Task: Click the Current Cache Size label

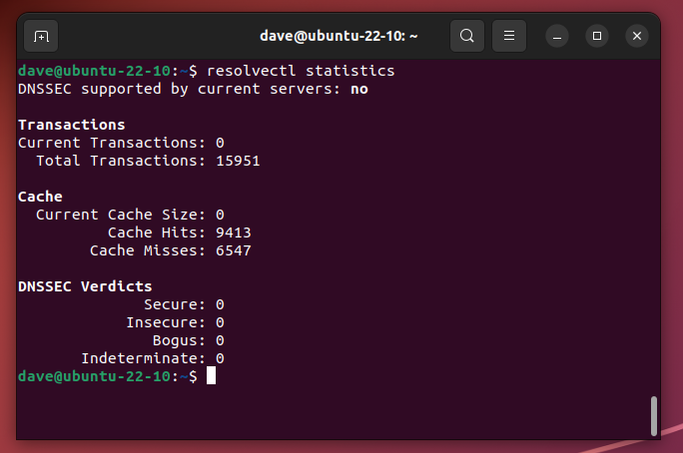Action: click(120, 215)
